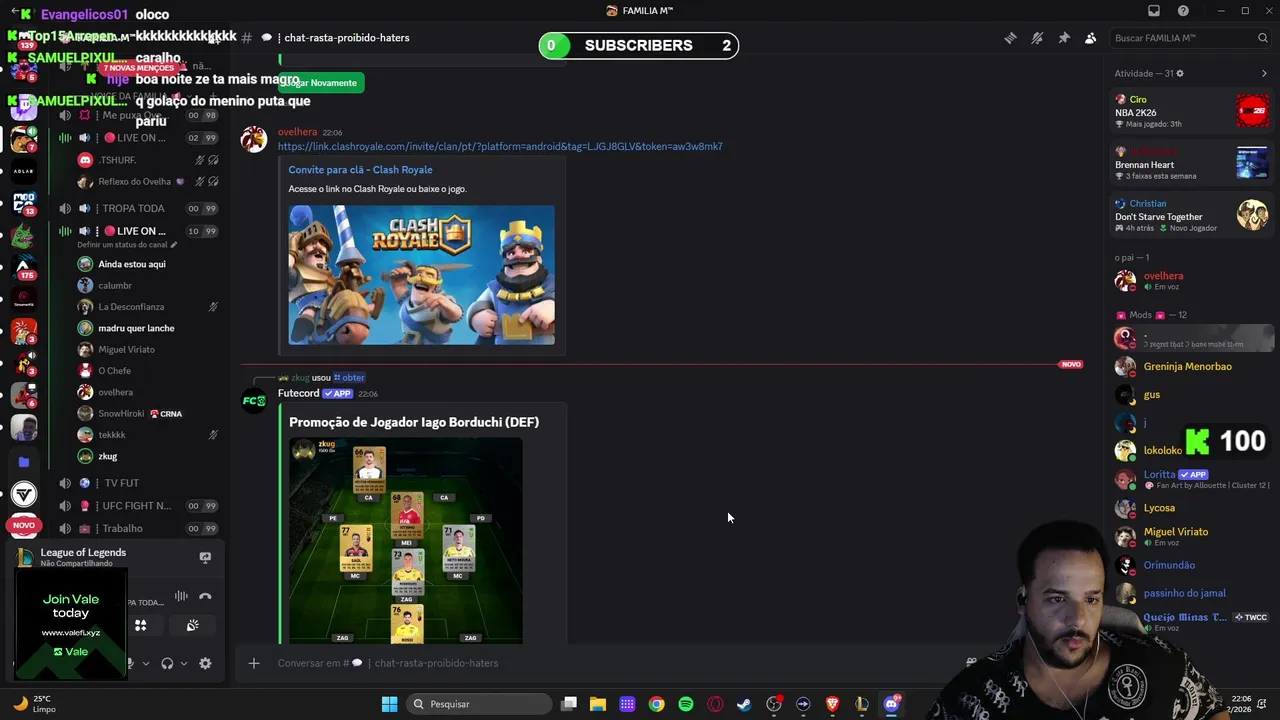Open the Clash Royale invite URL

[500, 146]
